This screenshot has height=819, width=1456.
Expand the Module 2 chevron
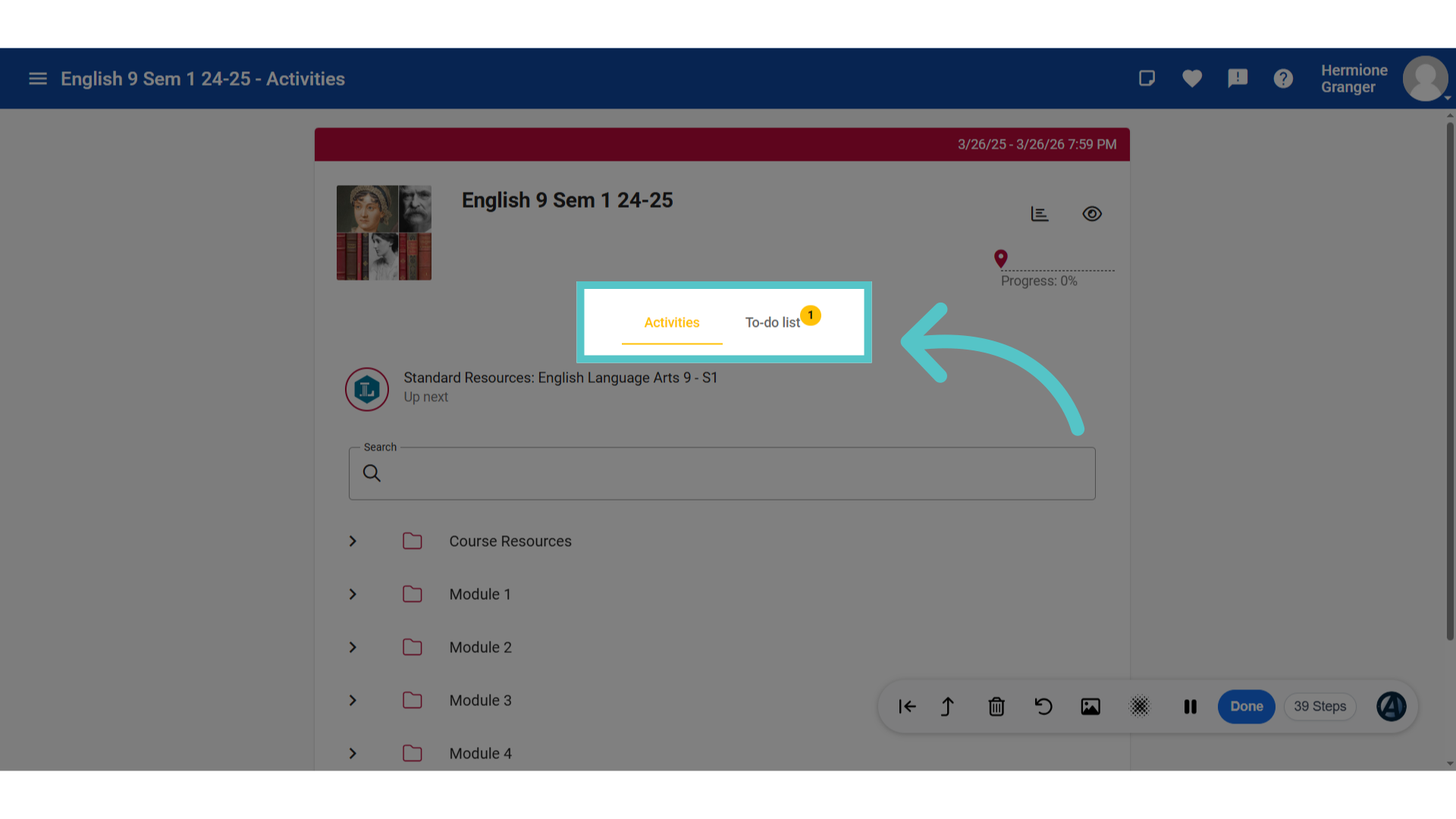coord(353,648)
